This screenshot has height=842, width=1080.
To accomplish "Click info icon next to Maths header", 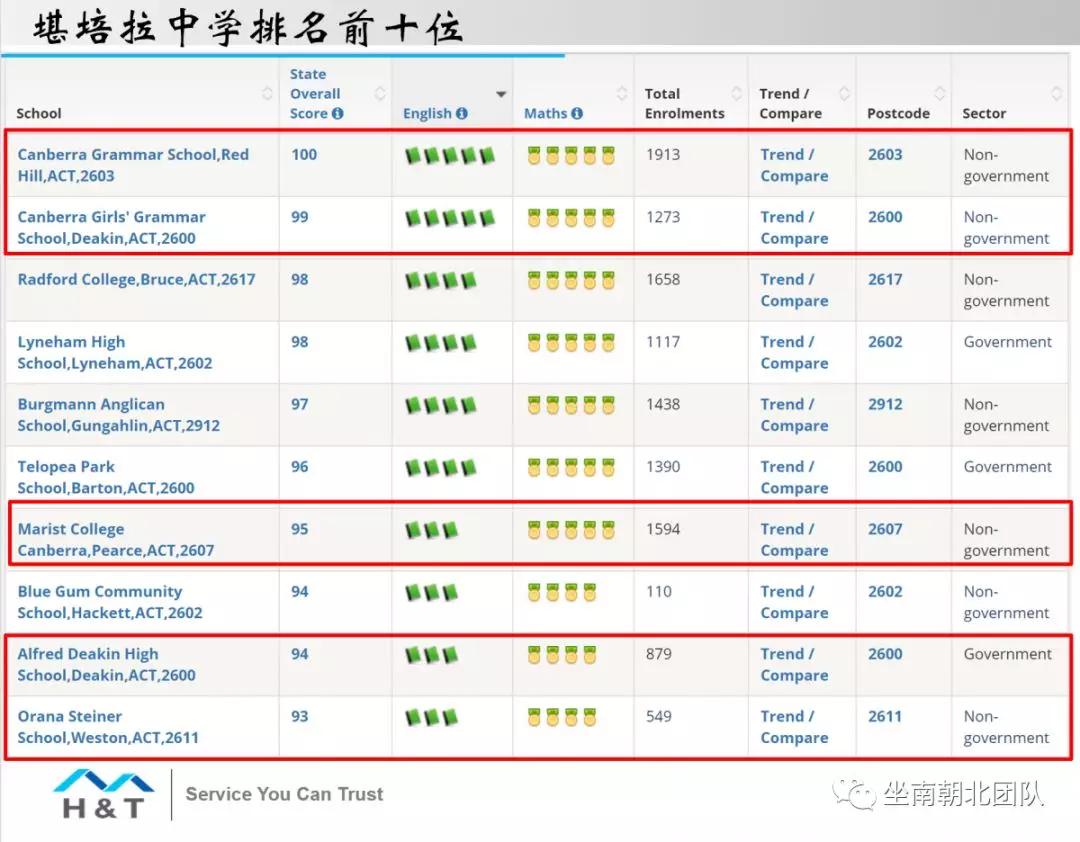I will click(x=577, y=114).
